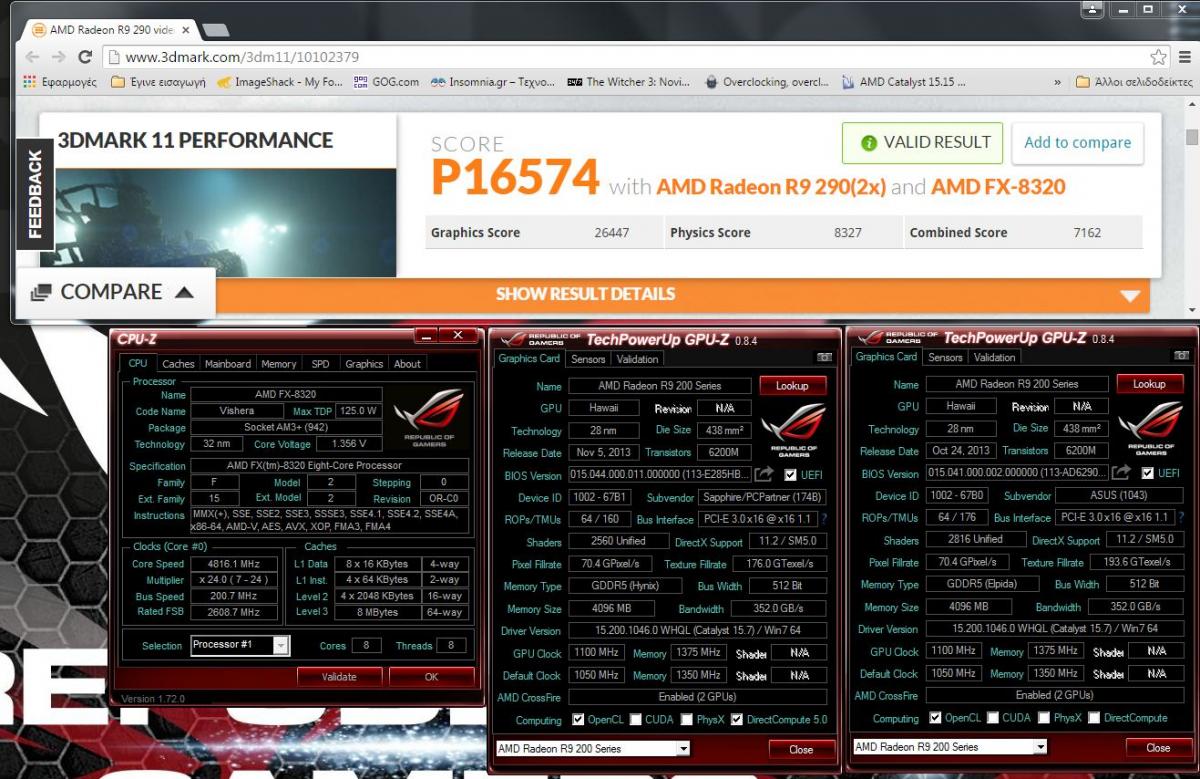Click Close in Sapphire GPU-Z
The width and height of the screenshot is (1200, 779).
(x=801, y=749)
